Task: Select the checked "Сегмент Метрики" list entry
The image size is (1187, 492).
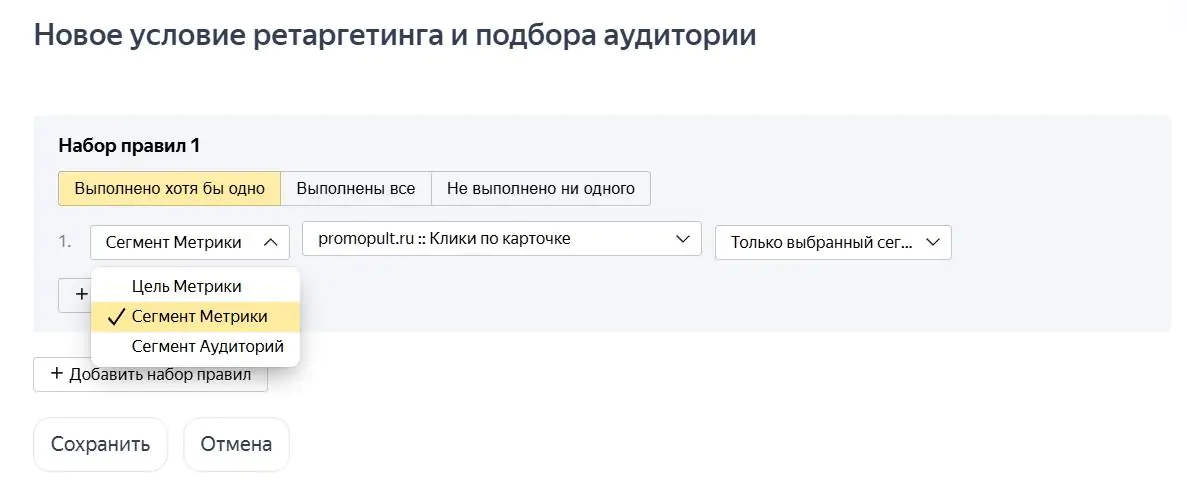Action: (195, 316)
